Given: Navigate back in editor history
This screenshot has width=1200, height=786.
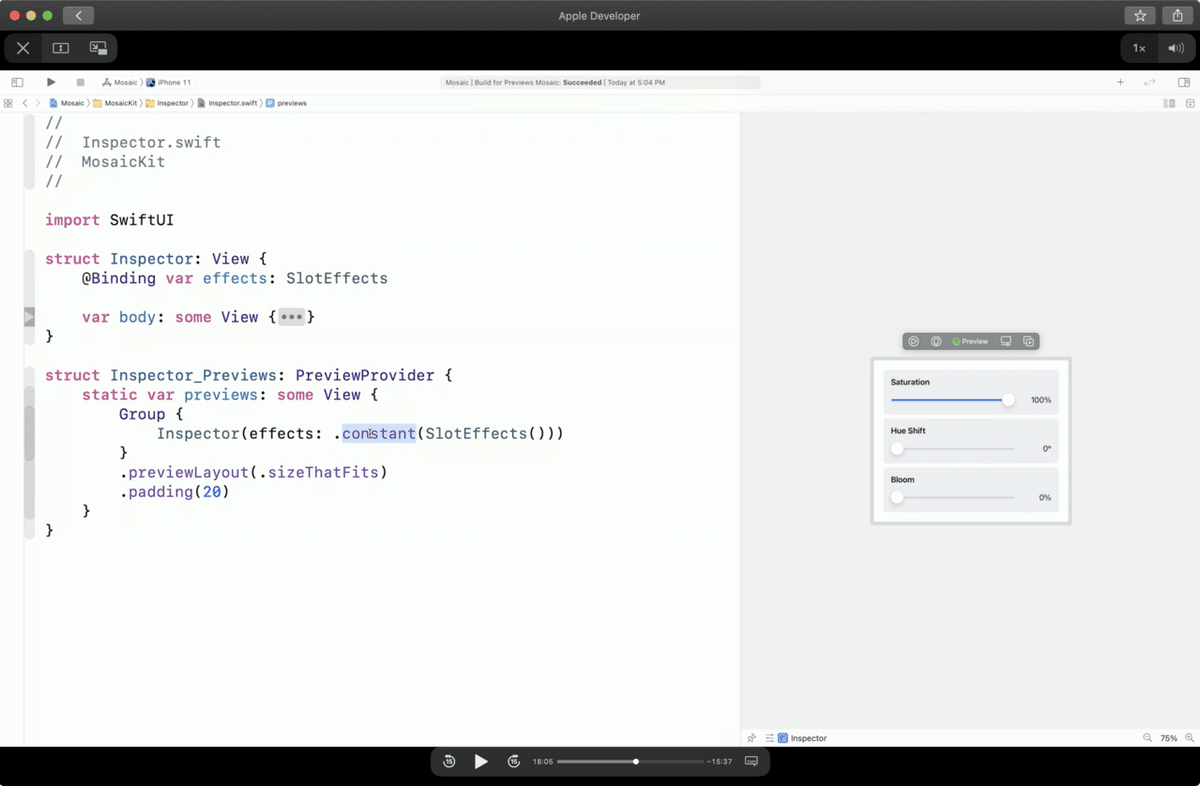Looking at the screenshot, I should 25,103.
